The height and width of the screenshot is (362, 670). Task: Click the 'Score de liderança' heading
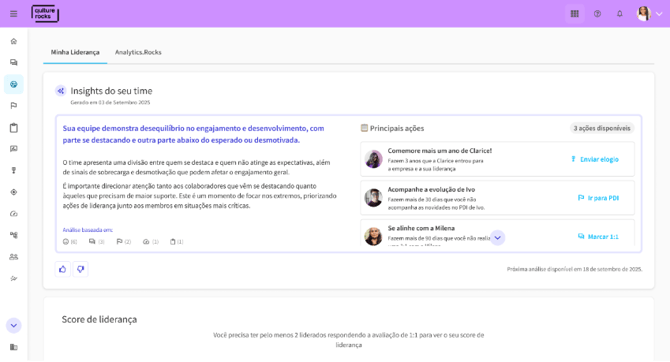tap(99, 320)
